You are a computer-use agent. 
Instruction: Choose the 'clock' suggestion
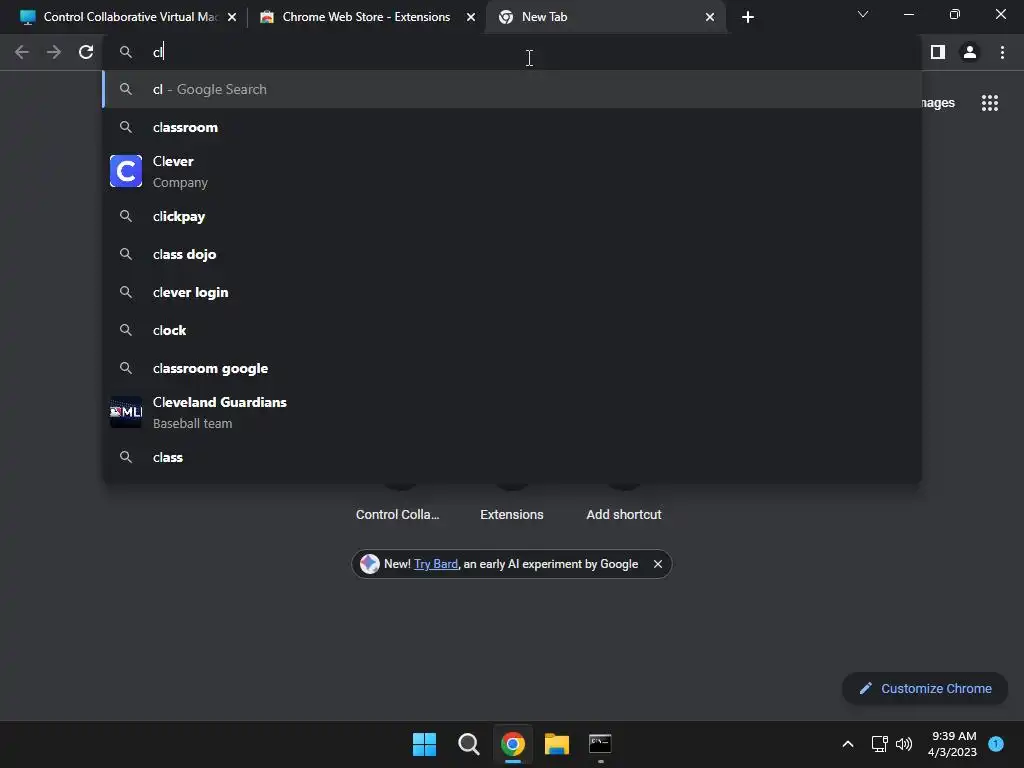click(512, 330)
